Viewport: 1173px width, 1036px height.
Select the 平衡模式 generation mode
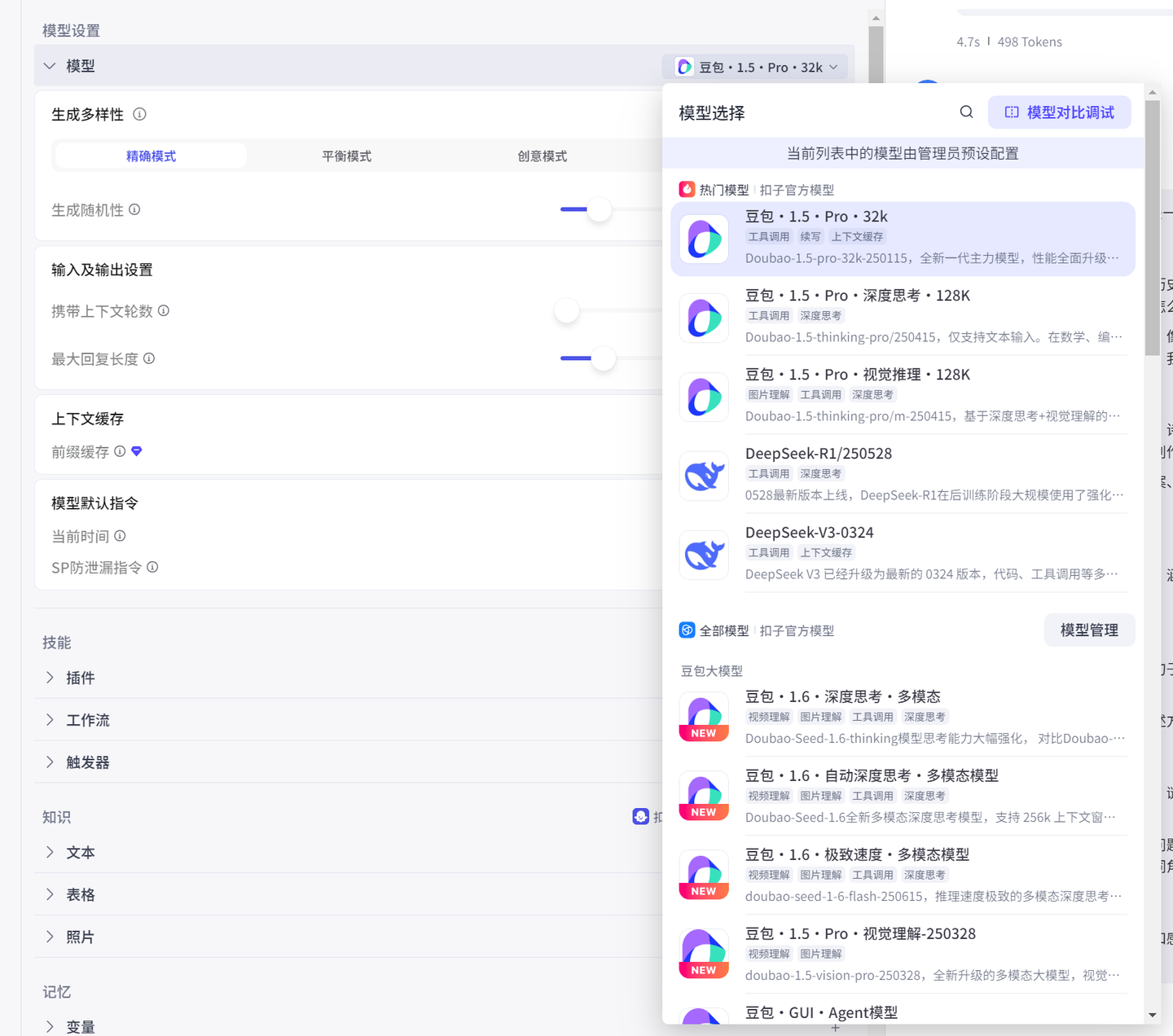(x=345, y=155)
